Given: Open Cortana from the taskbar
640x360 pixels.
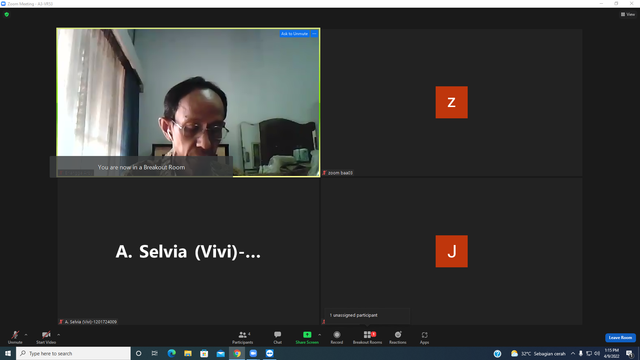Looking at the screenshot, I should pos(138,353).
